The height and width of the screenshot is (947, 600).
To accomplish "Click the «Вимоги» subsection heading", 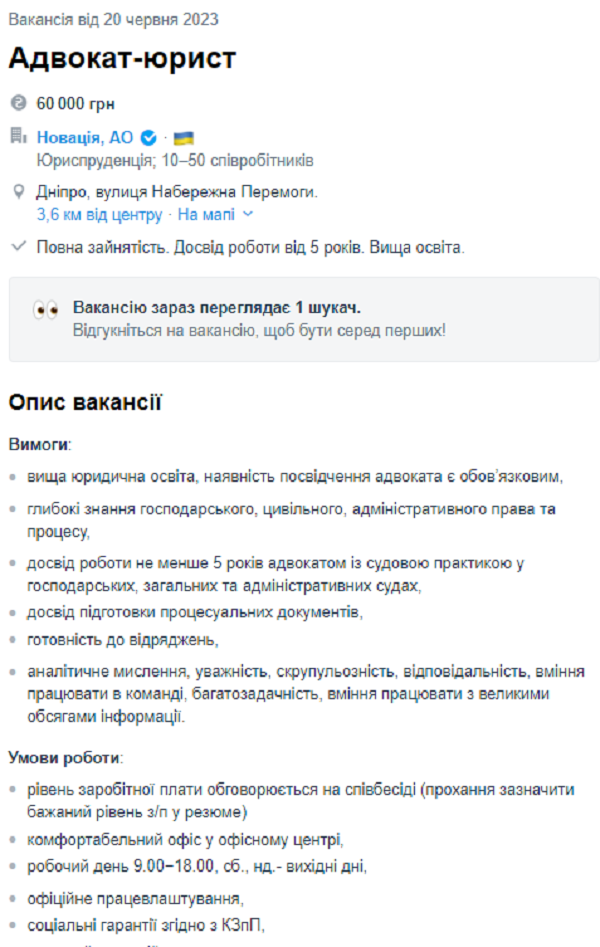I will [x=39, y=443].
